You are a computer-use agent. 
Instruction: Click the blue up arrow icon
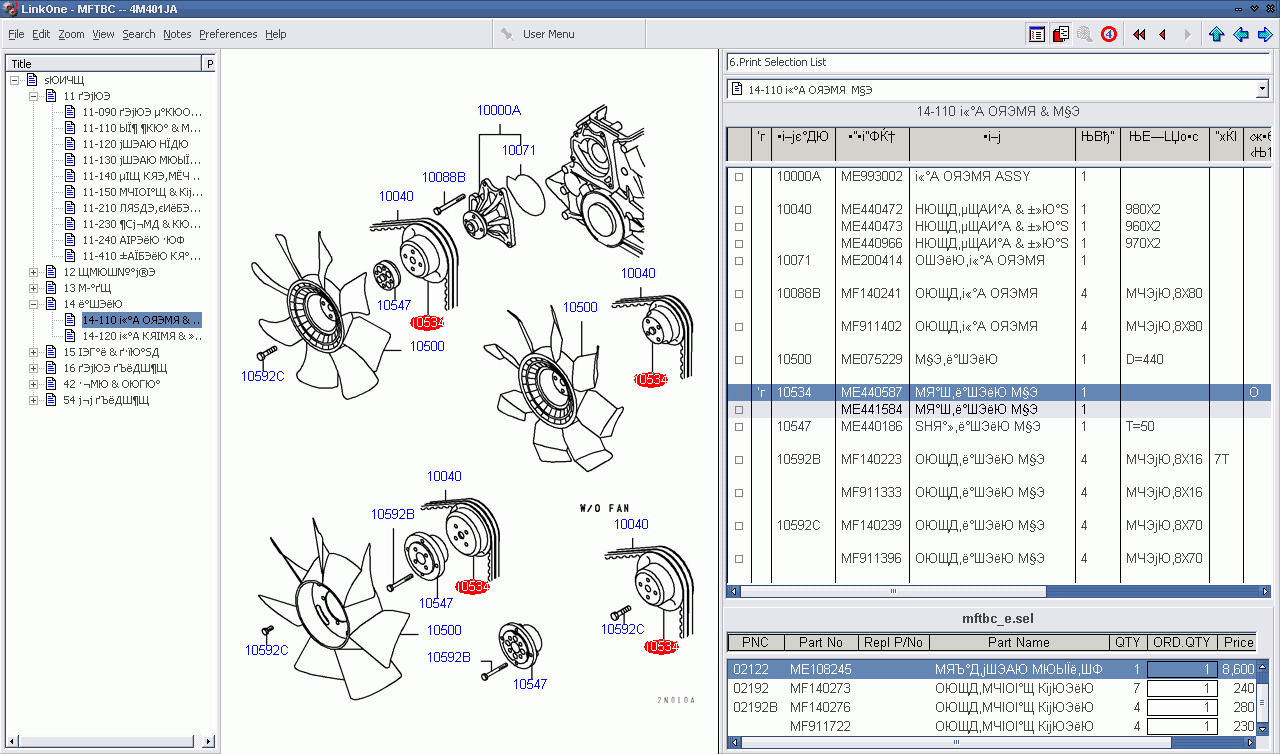tap(1216, 34)
